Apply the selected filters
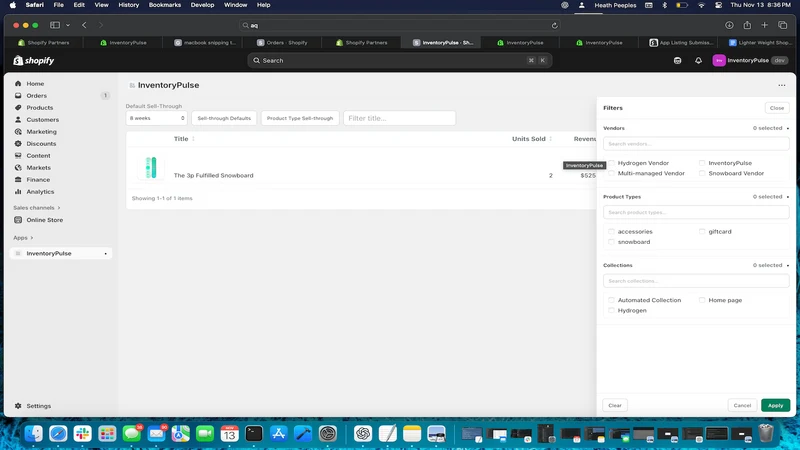This screenshot has width=800, height=450. pos(776,405)
